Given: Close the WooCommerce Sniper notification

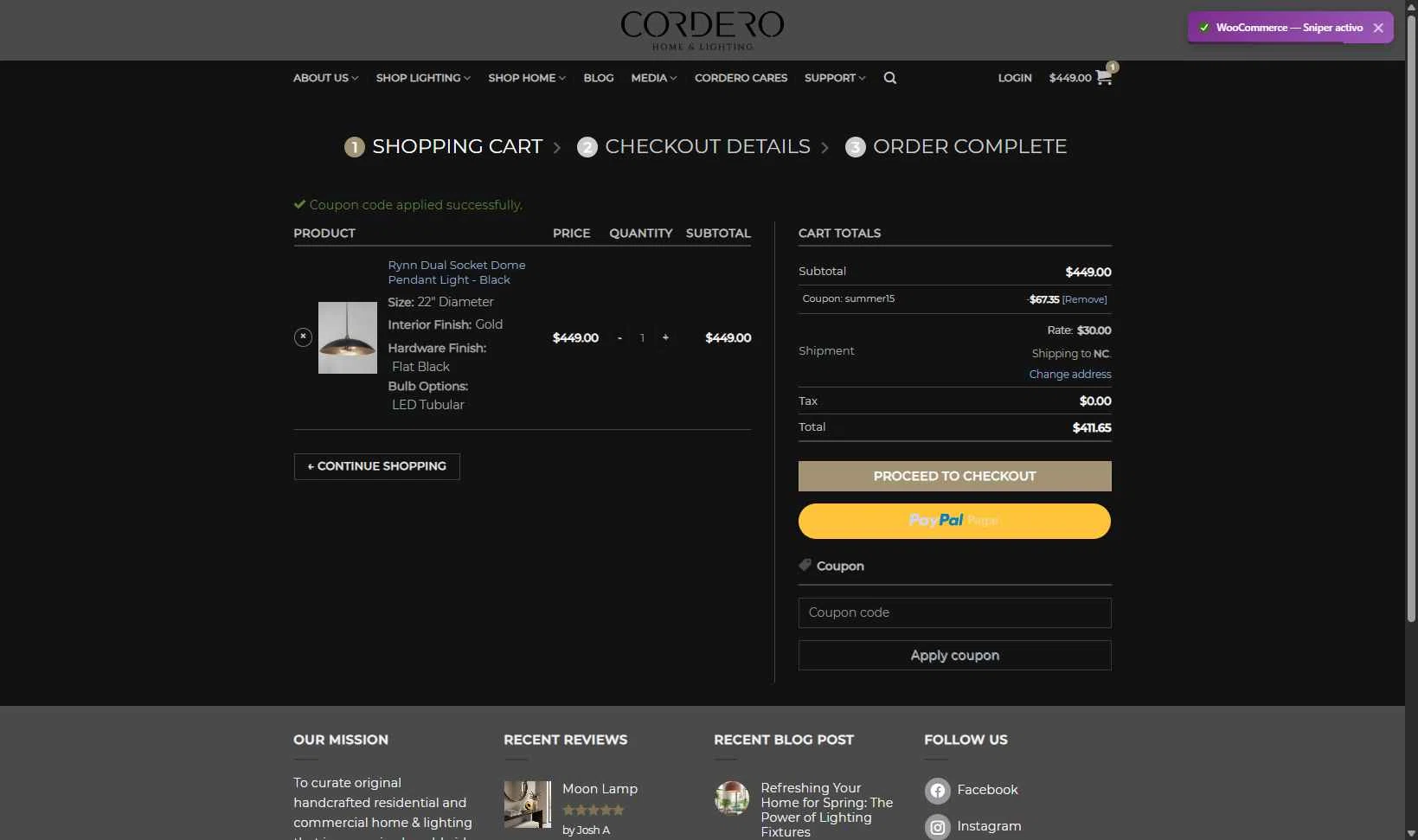Looking at the screenshot, I should [x=1378, y=28].
